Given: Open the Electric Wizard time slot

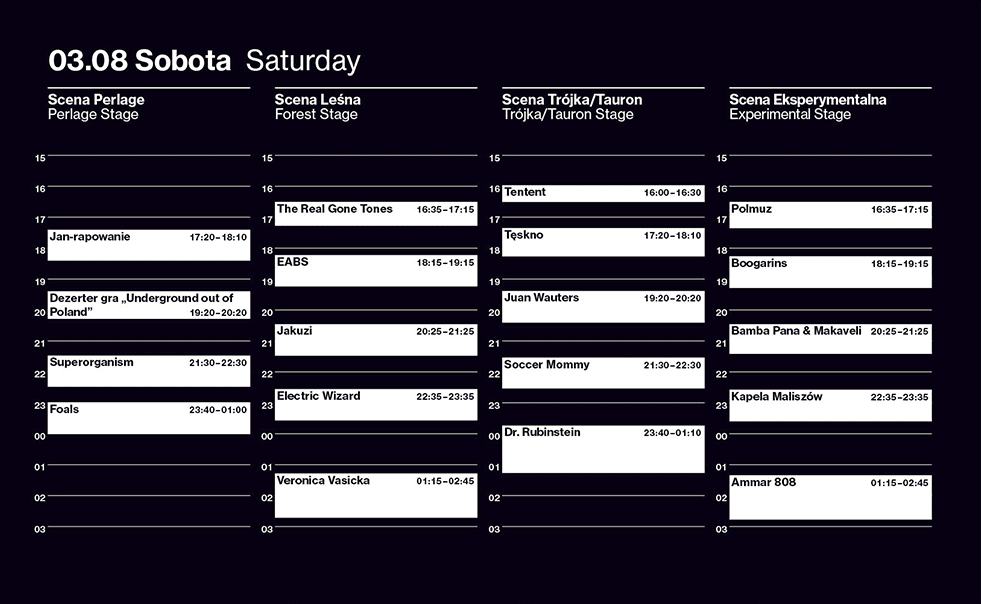Looking at the screenshot, I should [376, 404].
